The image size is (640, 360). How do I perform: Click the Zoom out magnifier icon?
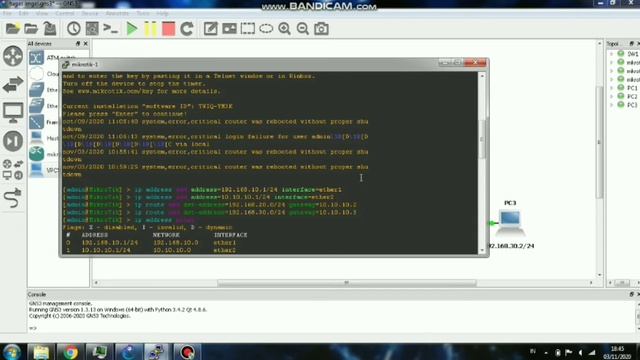pyautogui.click(x=303, y=29)
